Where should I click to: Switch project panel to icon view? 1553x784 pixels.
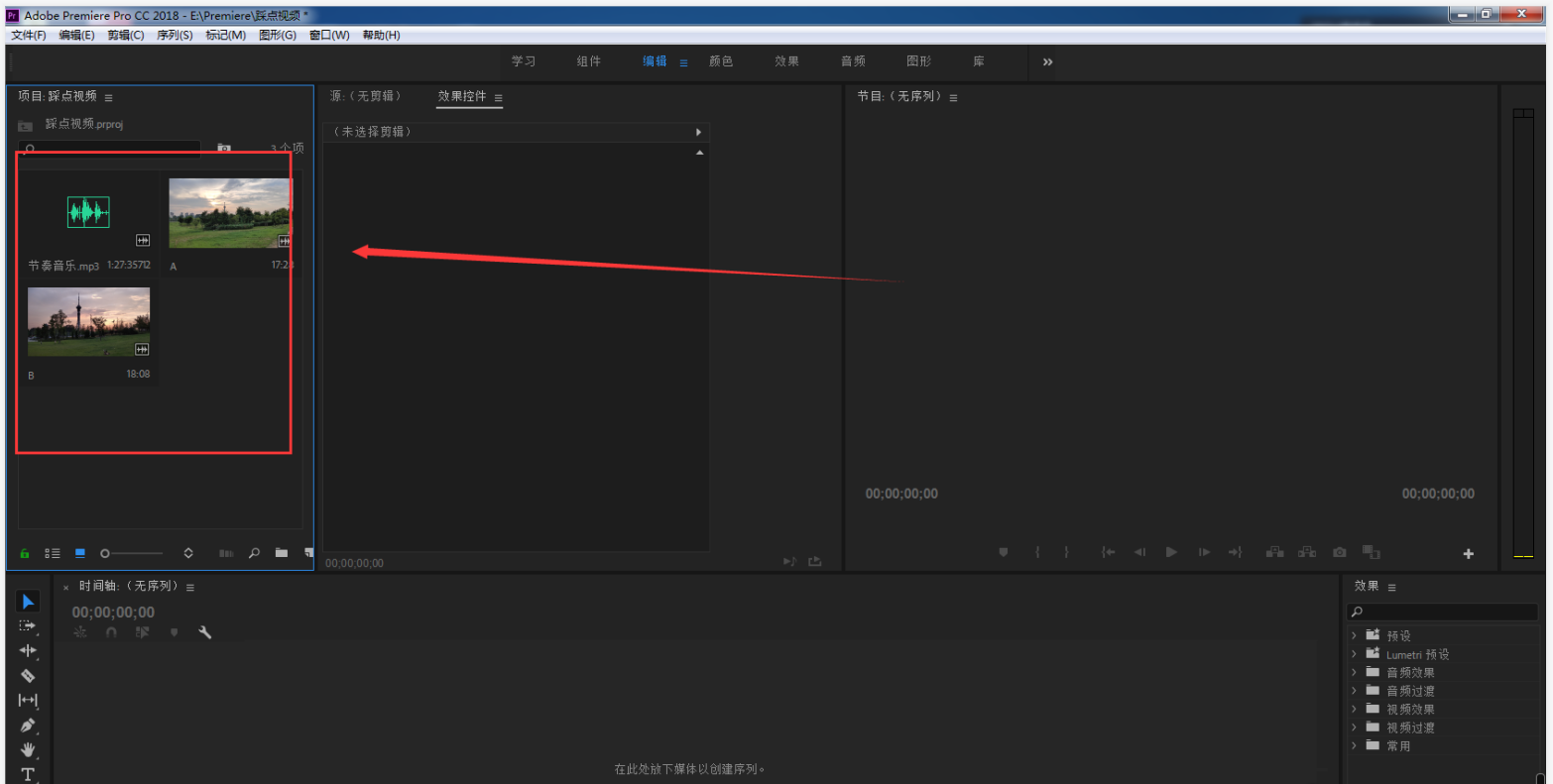(80, 553)
